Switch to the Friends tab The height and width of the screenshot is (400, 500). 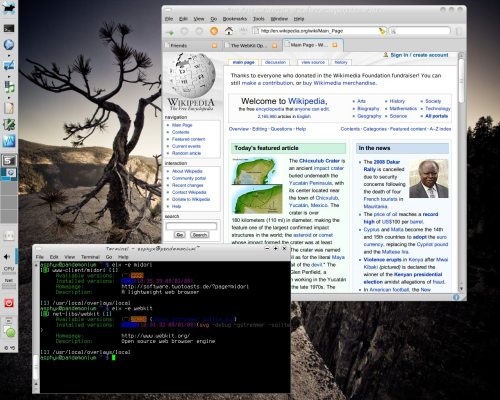[191, 45]
